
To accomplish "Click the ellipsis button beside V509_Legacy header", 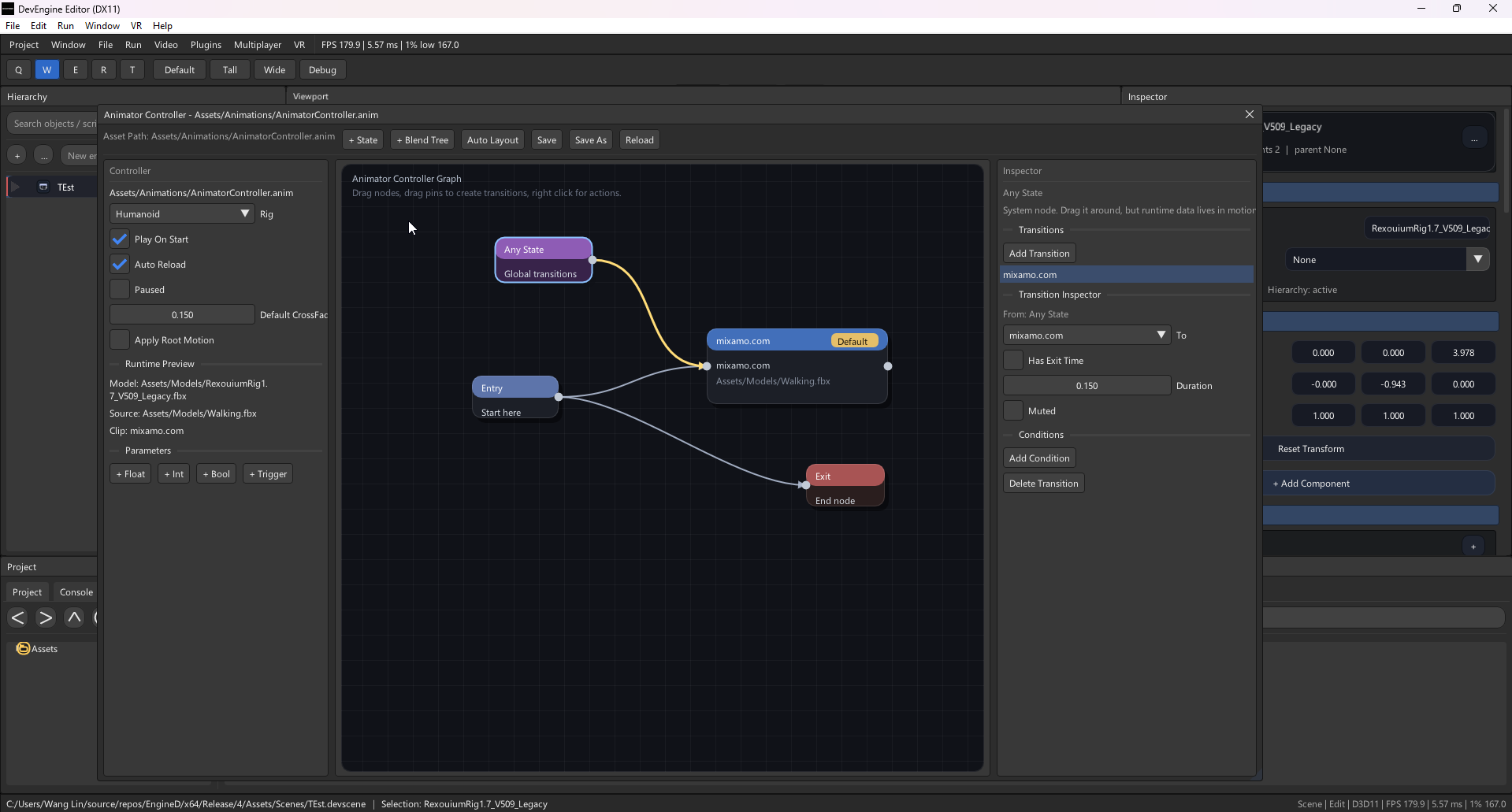I will (1474, 139).
